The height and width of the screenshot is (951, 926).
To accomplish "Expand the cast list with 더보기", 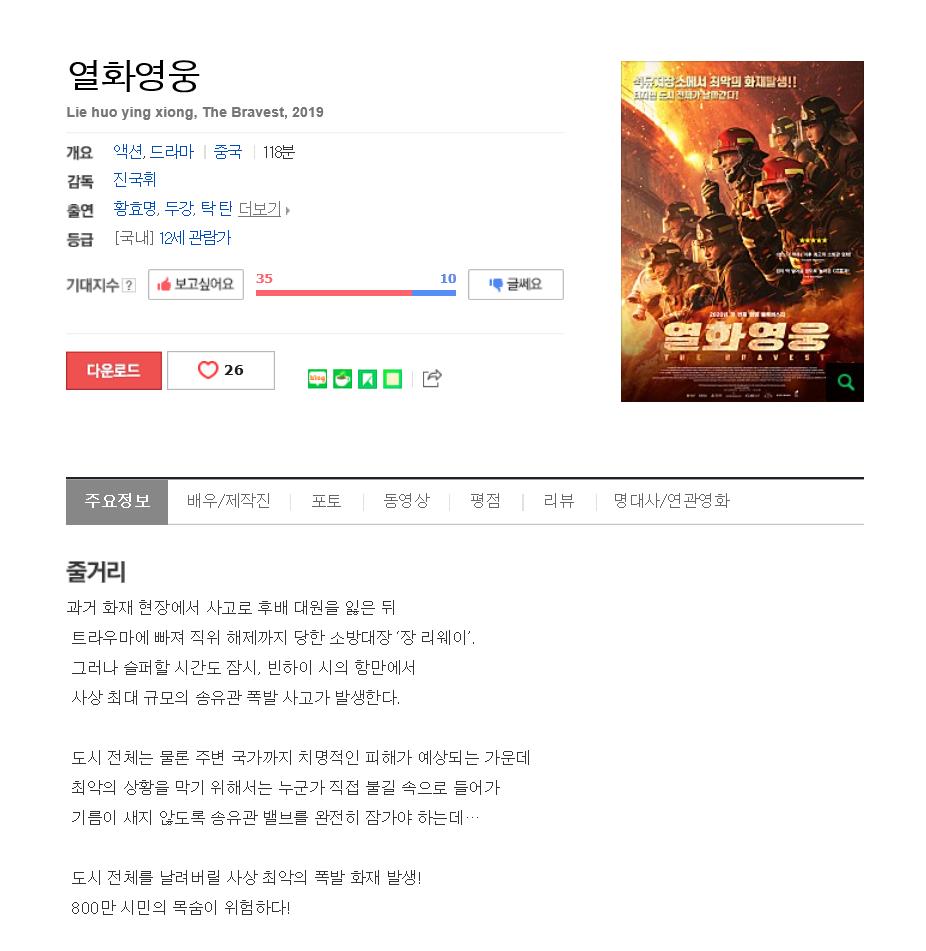I will (263, 209).
